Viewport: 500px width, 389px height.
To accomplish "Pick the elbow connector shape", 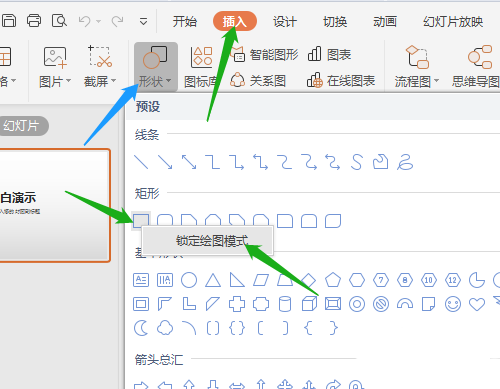I will coord(213,162).
